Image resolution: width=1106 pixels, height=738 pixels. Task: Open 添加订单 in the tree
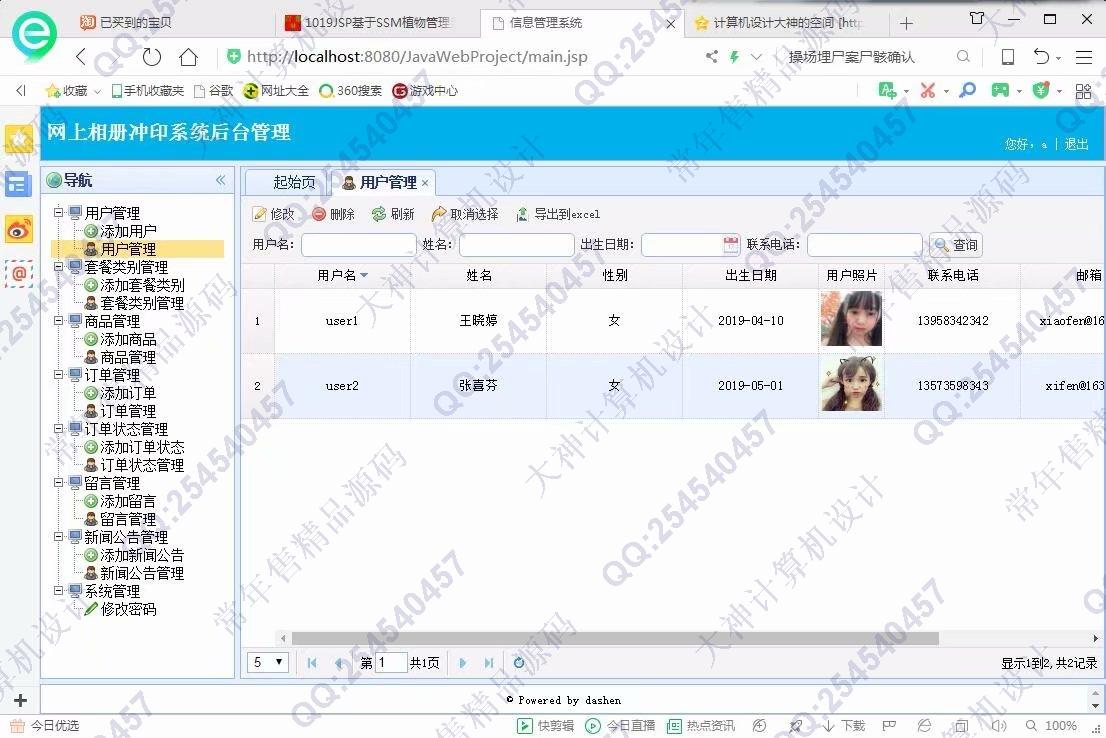tap(128, 393)
